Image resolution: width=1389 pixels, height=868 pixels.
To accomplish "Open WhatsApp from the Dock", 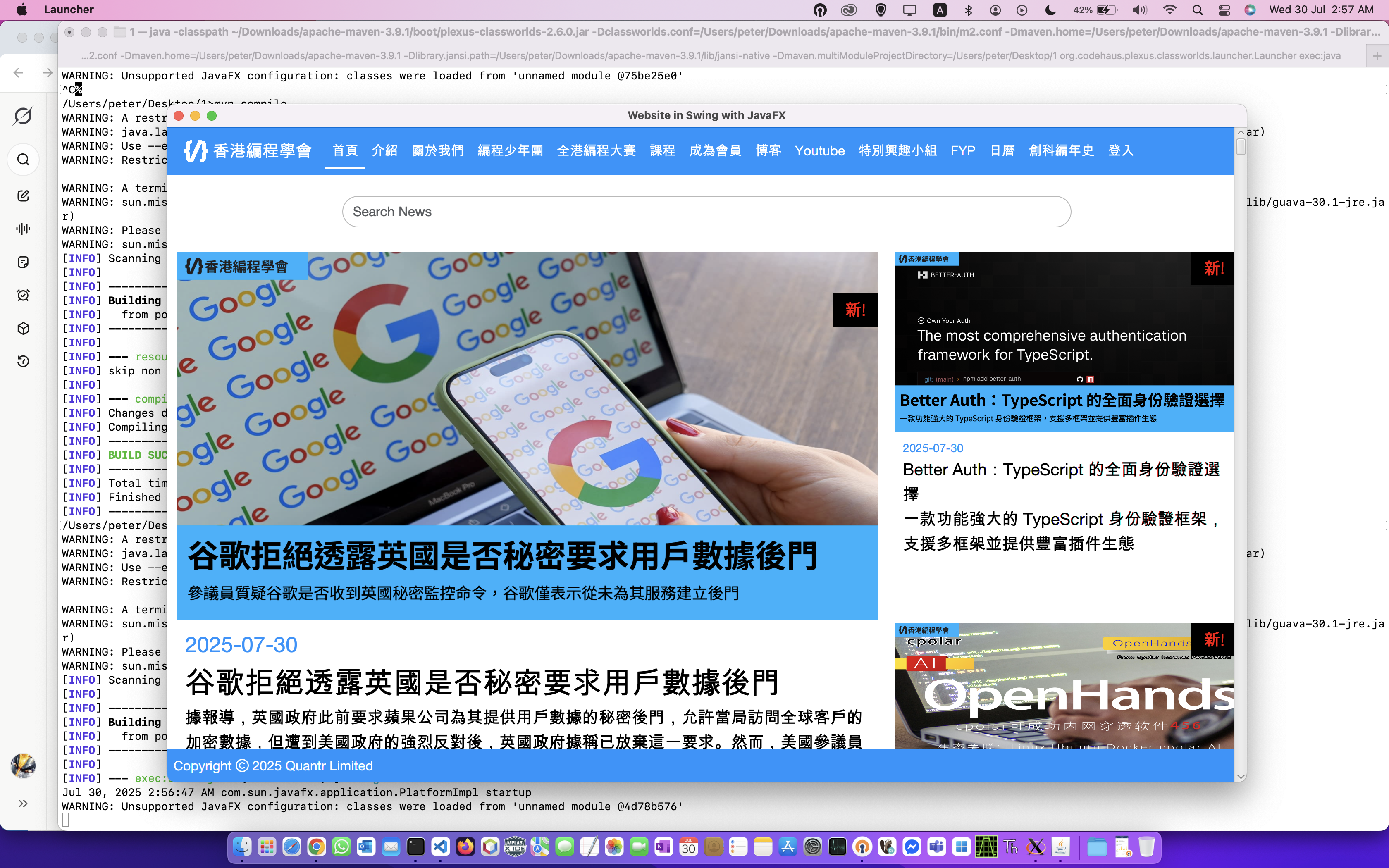I will pyautogui.click(x=341, y=847).
